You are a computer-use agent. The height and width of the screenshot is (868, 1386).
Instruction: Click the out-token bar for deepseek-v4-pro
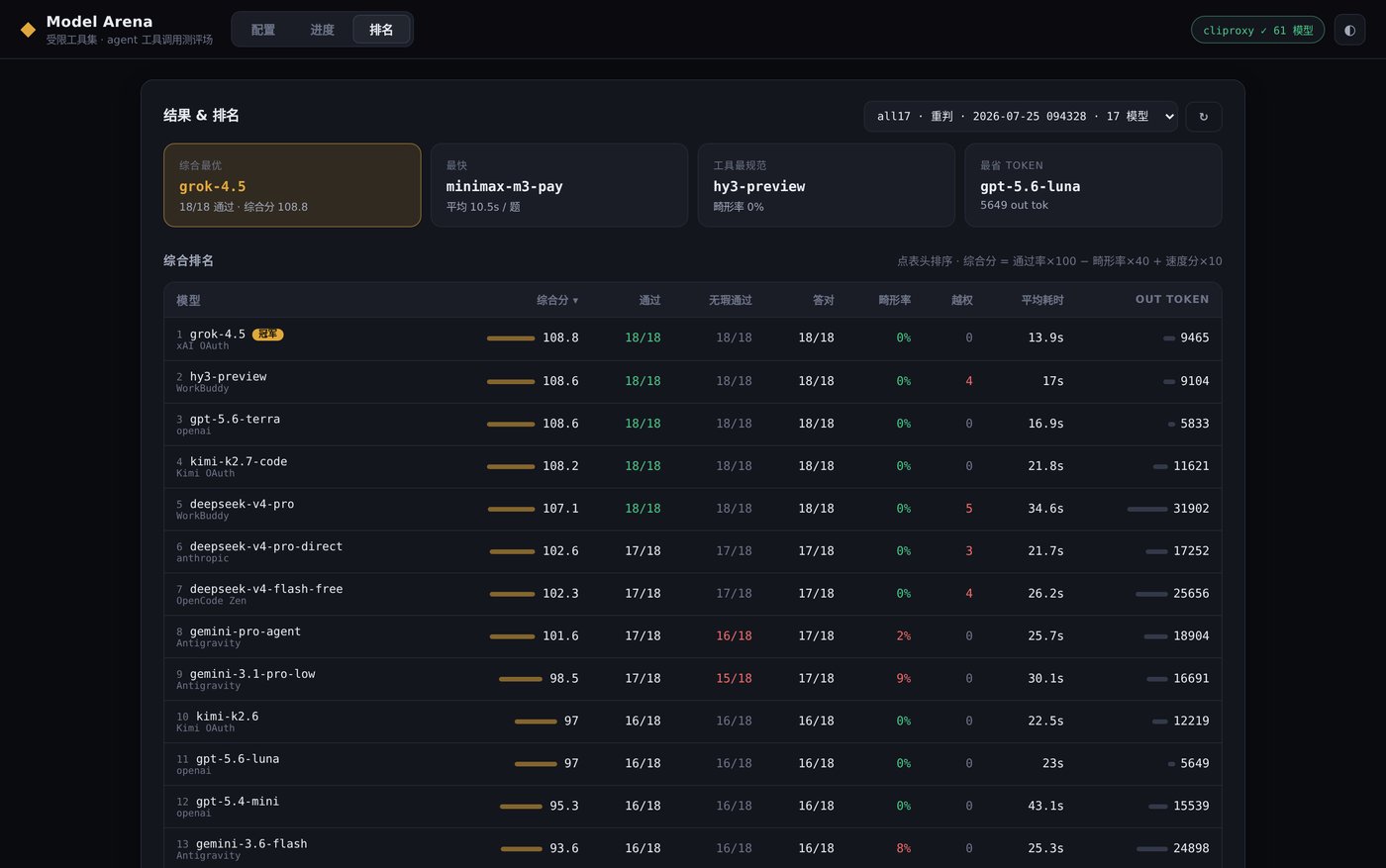click(1147, 509)
